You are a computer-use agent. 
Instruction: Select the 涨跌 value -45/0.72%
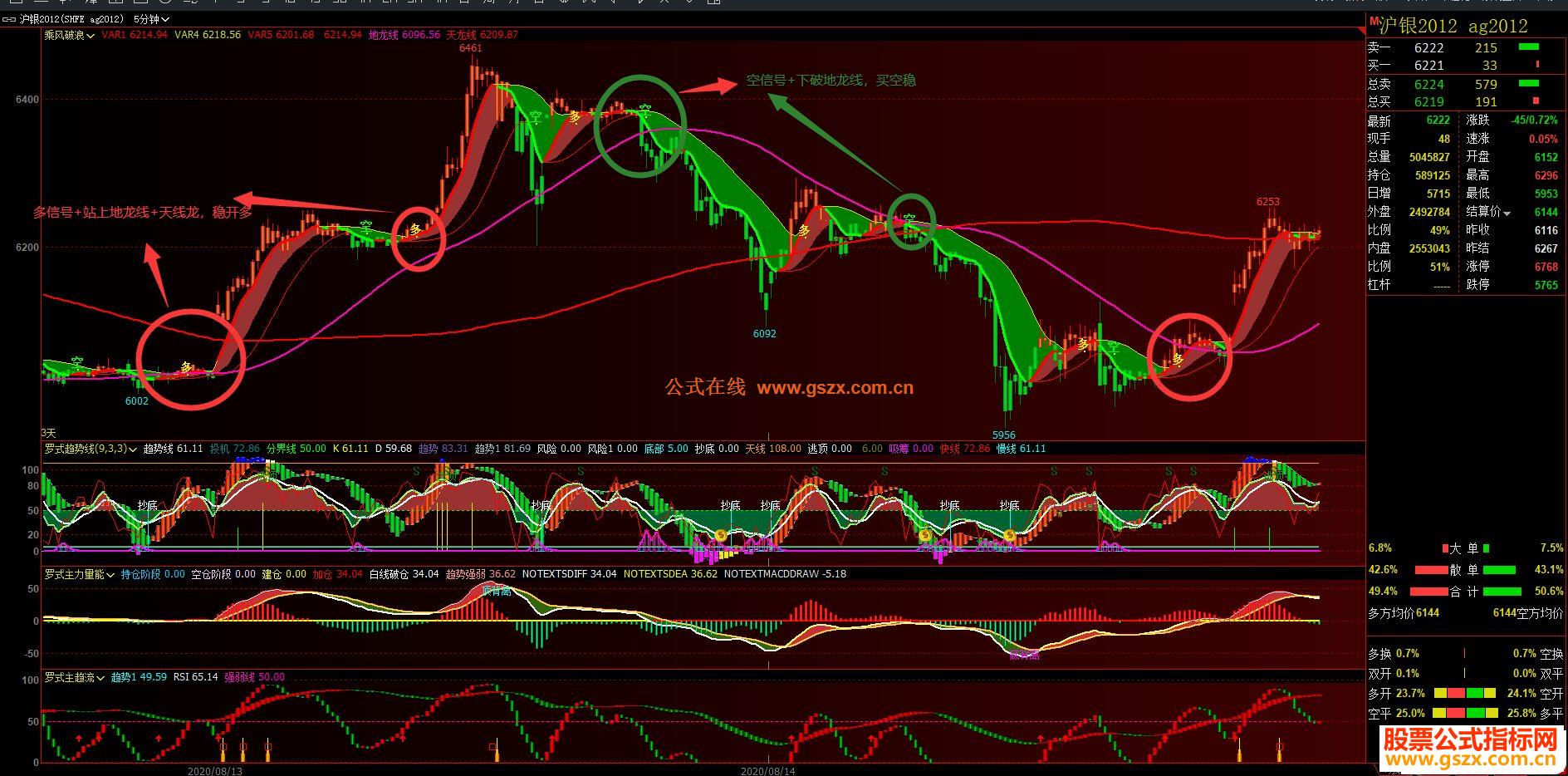pos(1535,120)
